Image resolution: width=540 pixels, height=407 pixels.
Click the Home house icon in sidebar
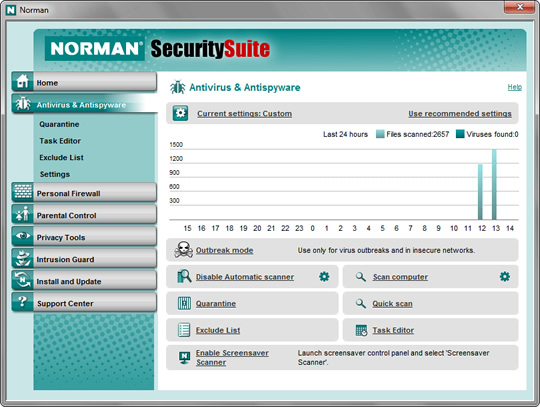[22, 82]
